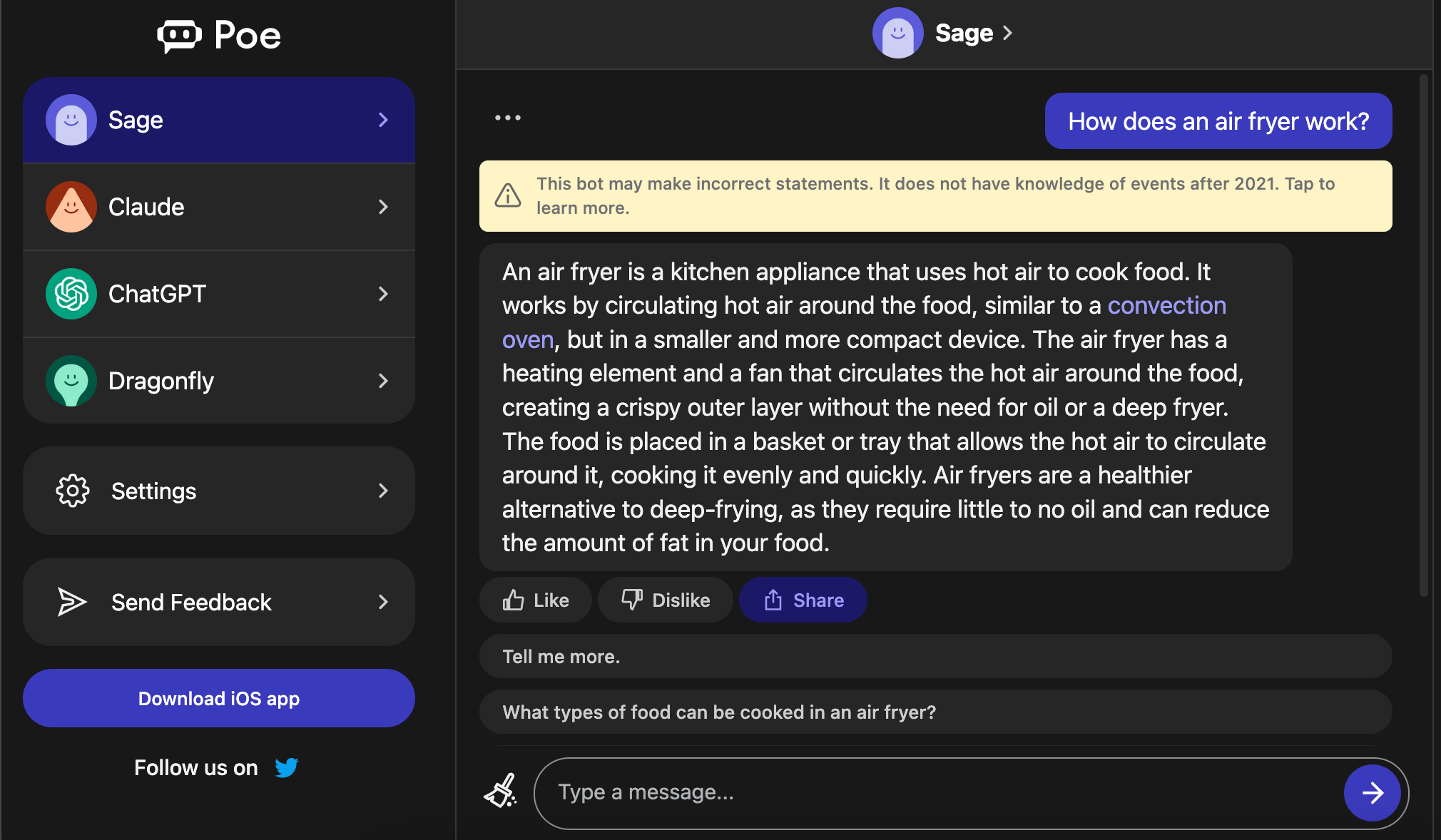Select the Claude bot avatar
Viewport: 1441px width, 840px height.
[x=71, y=207]
